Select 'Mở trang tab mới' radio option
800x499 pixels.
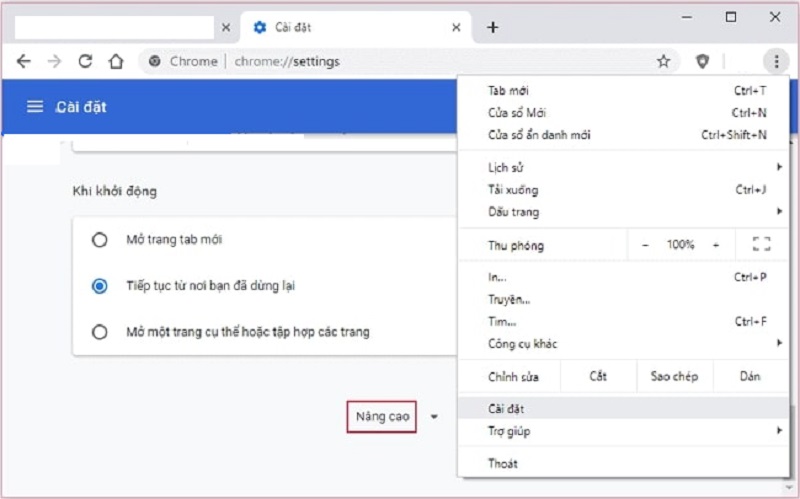99,240
